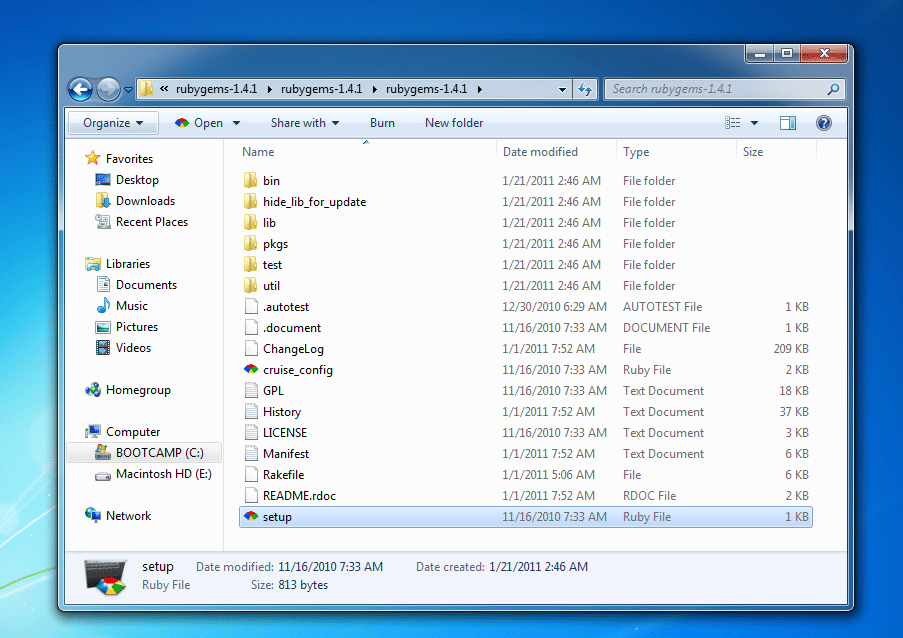Select the .autotest file icon

click(x=251, y=306)
